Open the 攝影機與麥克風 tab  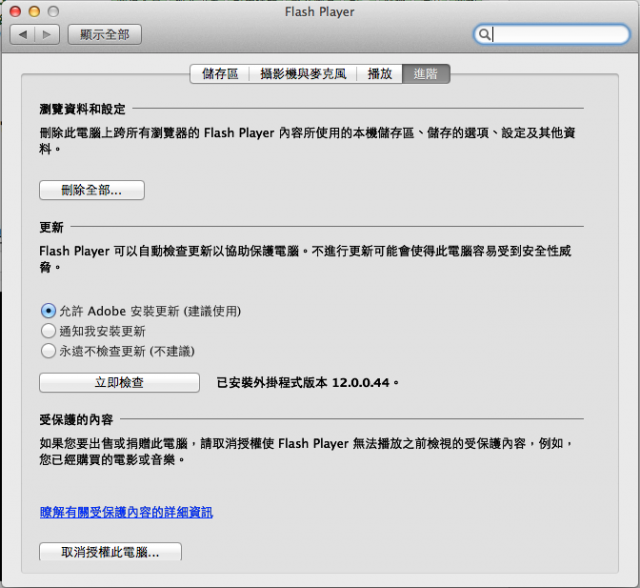[x=303, y=74]
